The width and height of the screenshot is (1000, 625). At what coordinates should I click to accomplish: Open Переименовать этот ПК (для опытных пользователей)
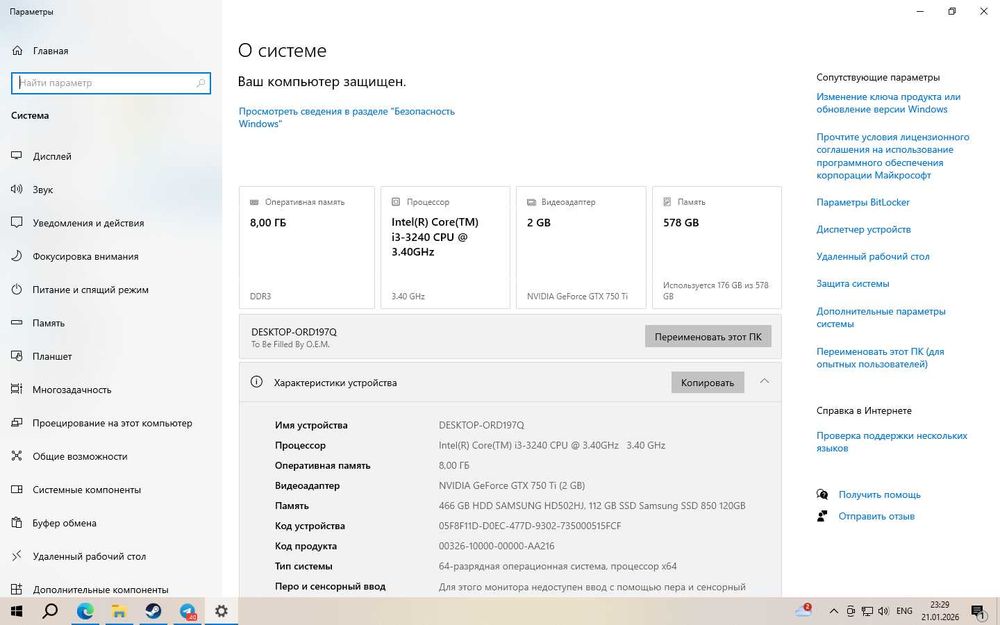pyautogui.click(x=880, y=358)
